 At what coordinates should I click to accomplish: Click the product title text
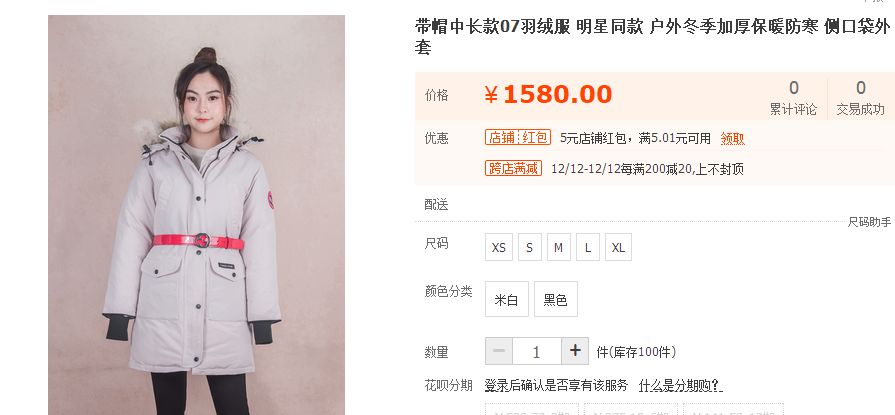(x=652, y=37)
